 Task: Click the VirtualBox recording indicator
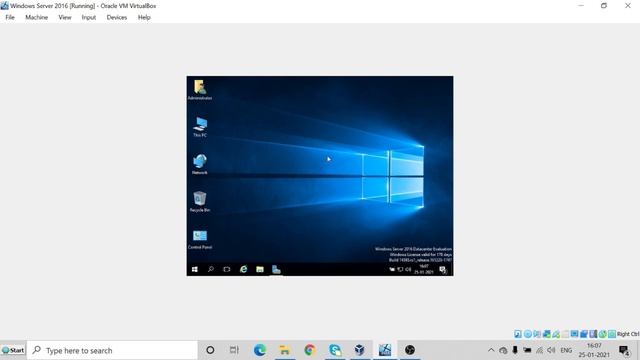tap(584, 334)
